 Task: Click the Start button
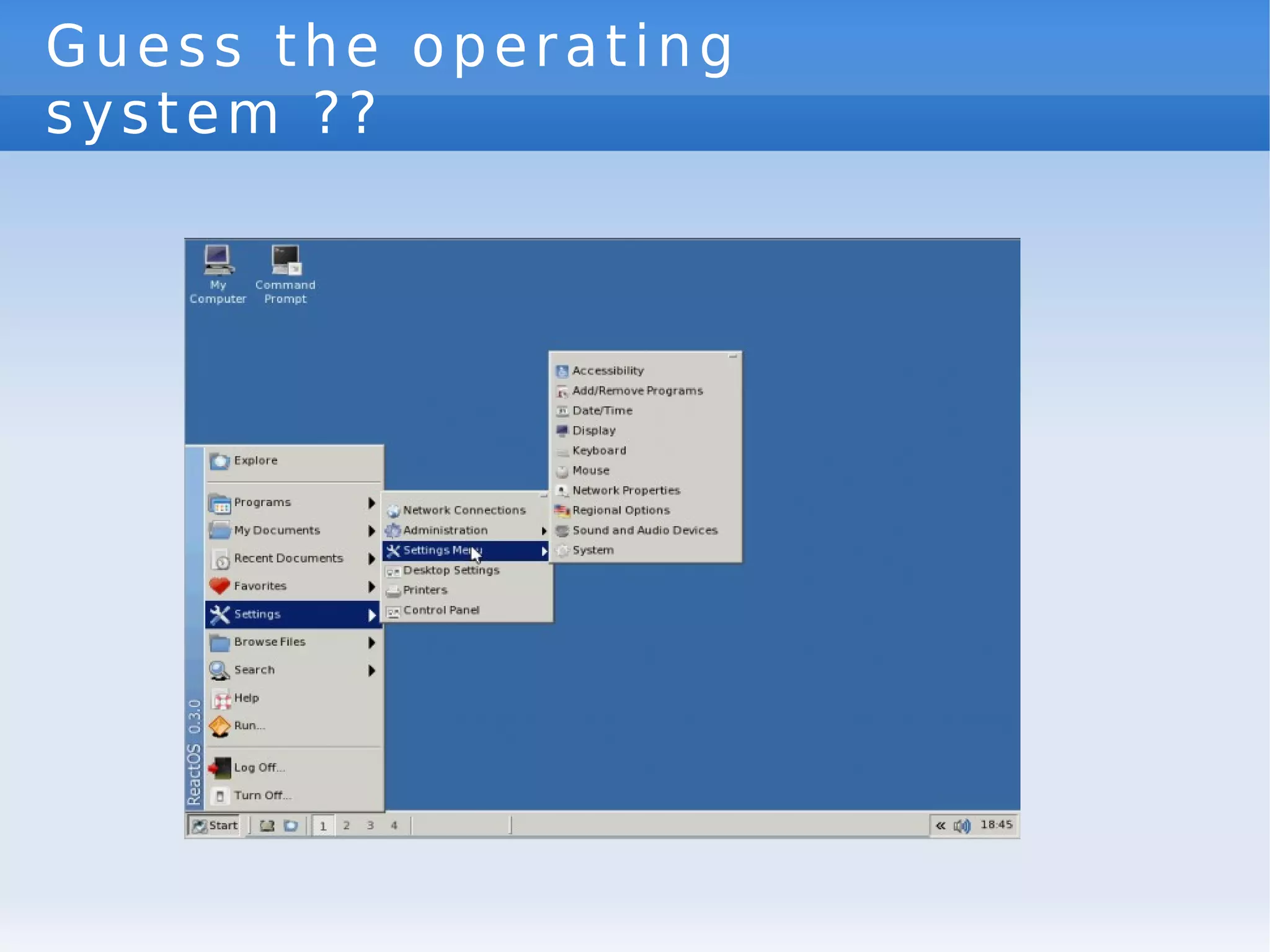coord(215,825)
